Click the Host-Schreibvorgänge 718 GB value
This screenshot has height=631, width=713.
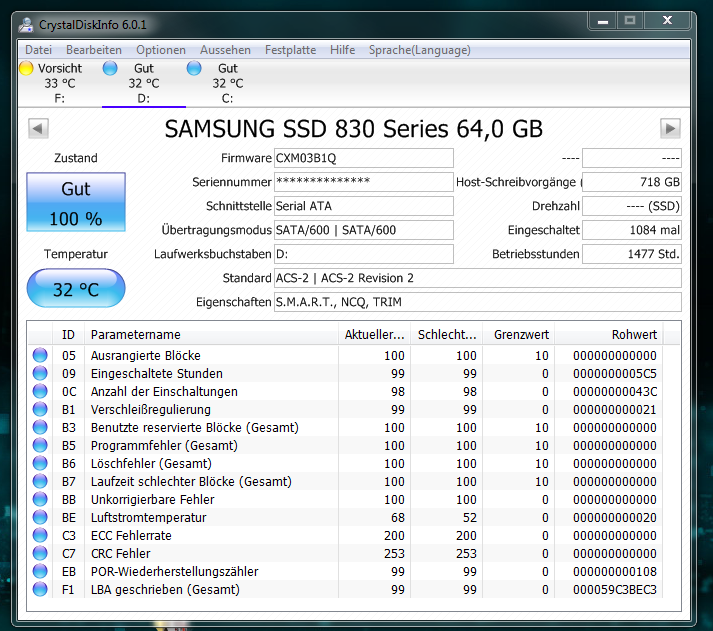[x=632, y=182]
